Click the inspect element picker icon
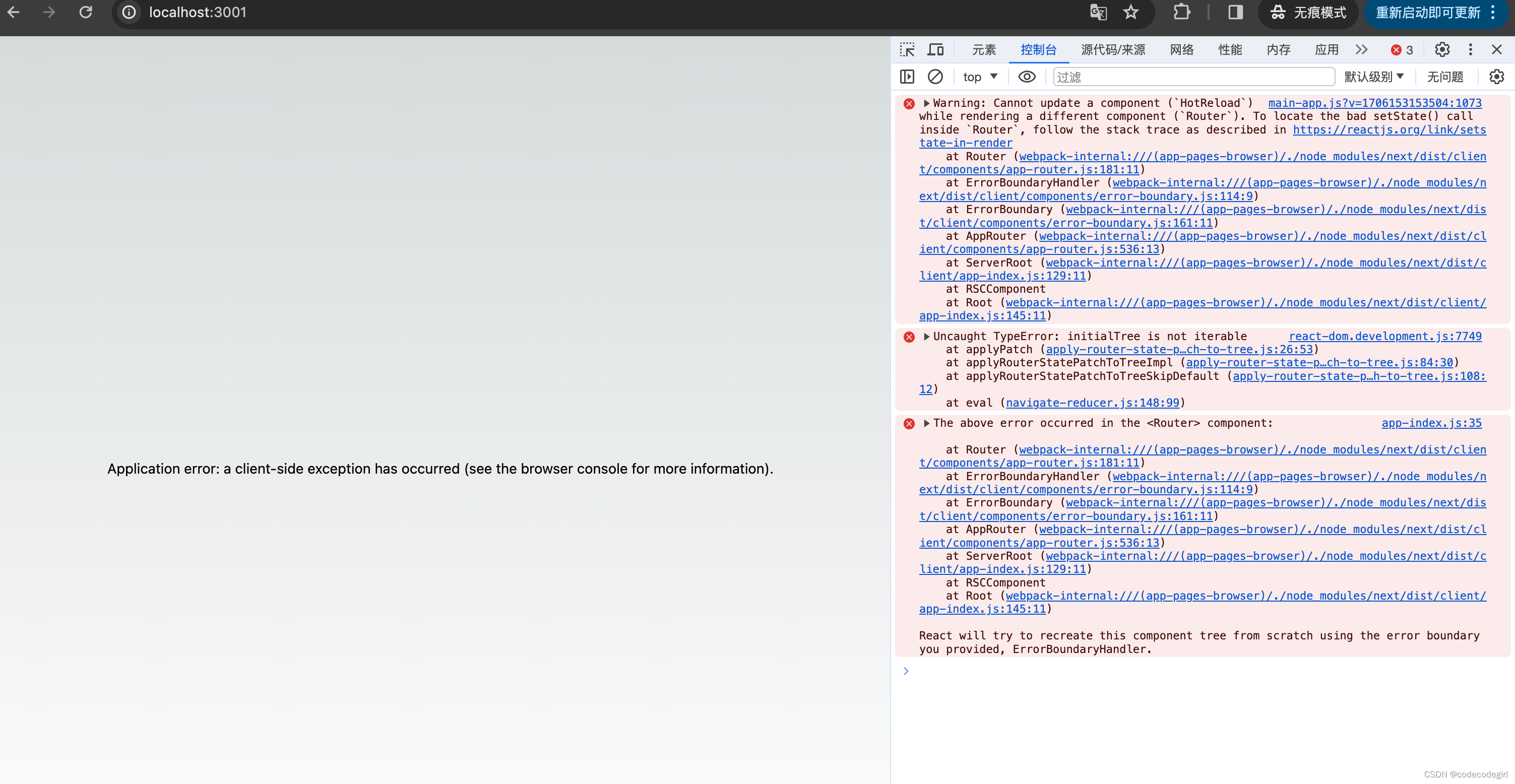Screen dimensions: 1515x784 pyautogui.click(x=907, y=49)
